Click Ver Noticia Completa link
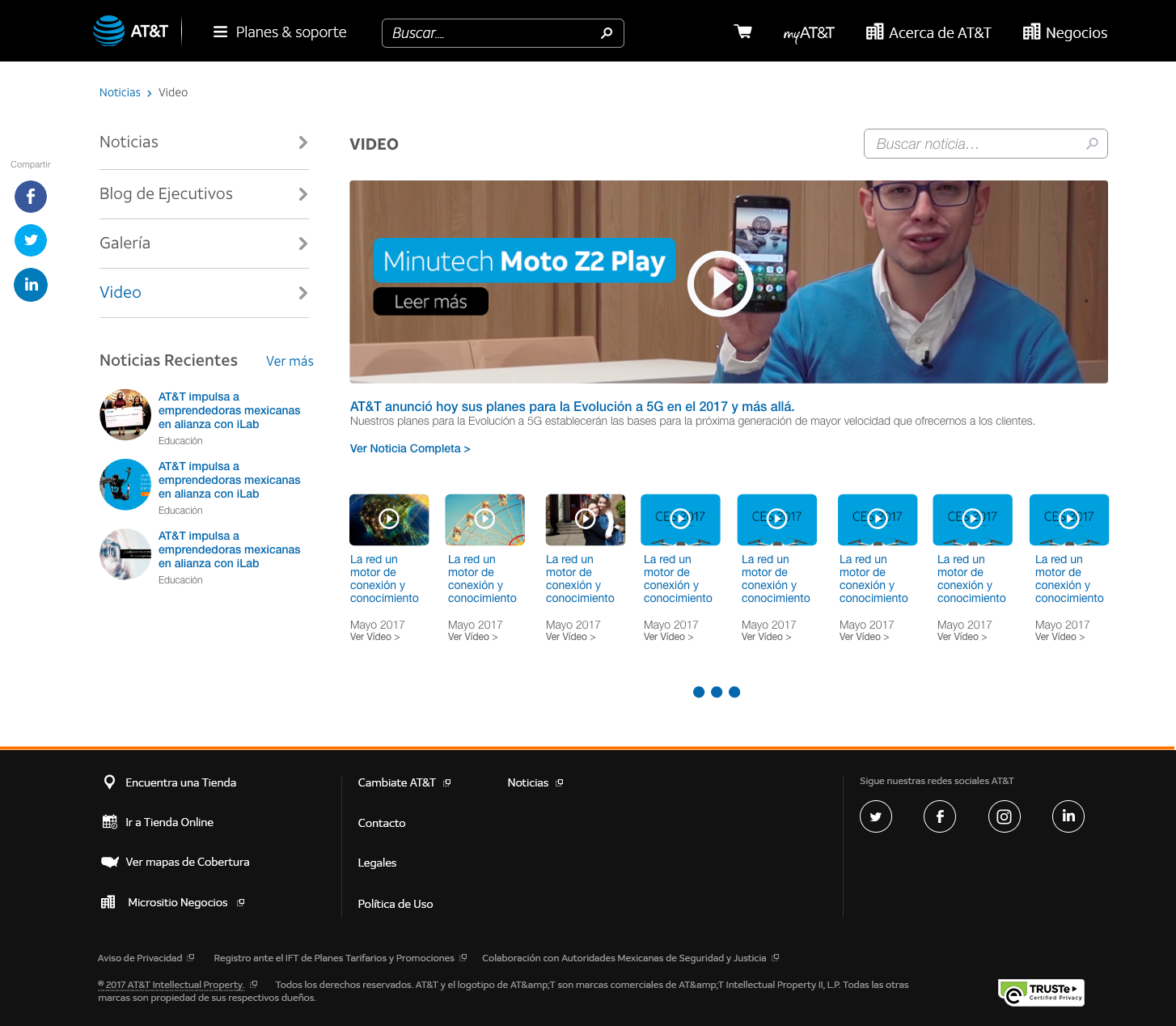The height and width of the screenshot is (1026, 1176). 409,448
